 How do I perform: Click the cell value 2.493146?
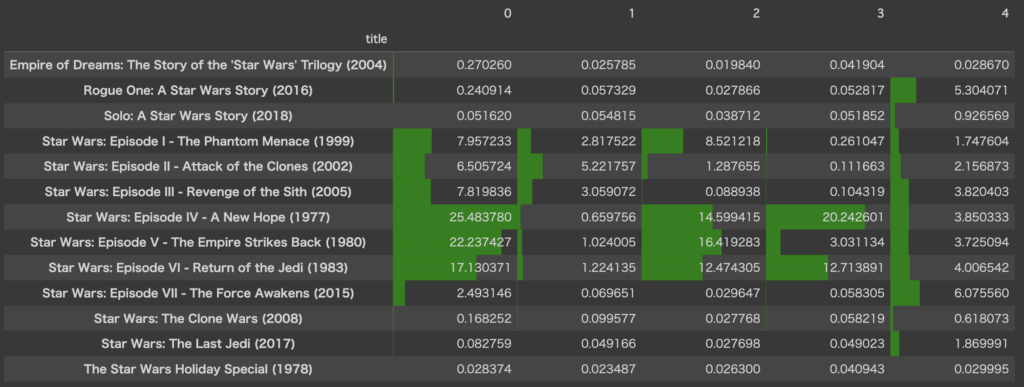pyautogui.click(x=484, y=293)
